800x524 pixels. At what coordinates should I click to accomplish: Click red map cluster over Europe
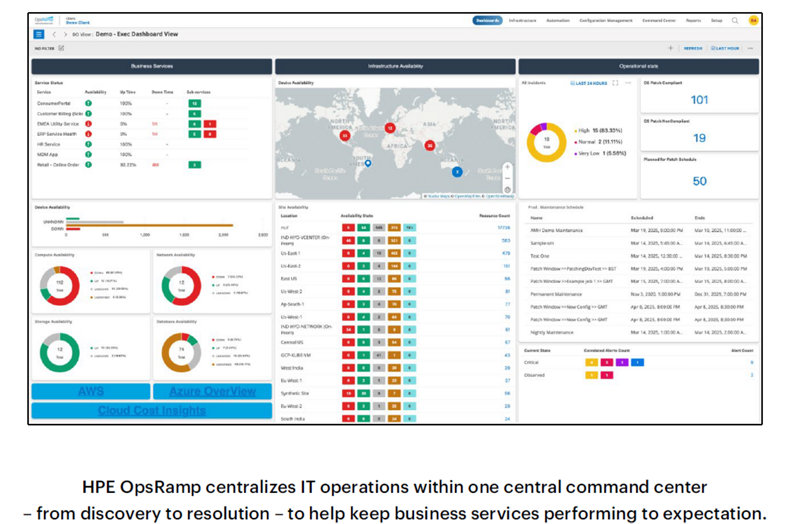pyautogui.click(x=390, y=128)
